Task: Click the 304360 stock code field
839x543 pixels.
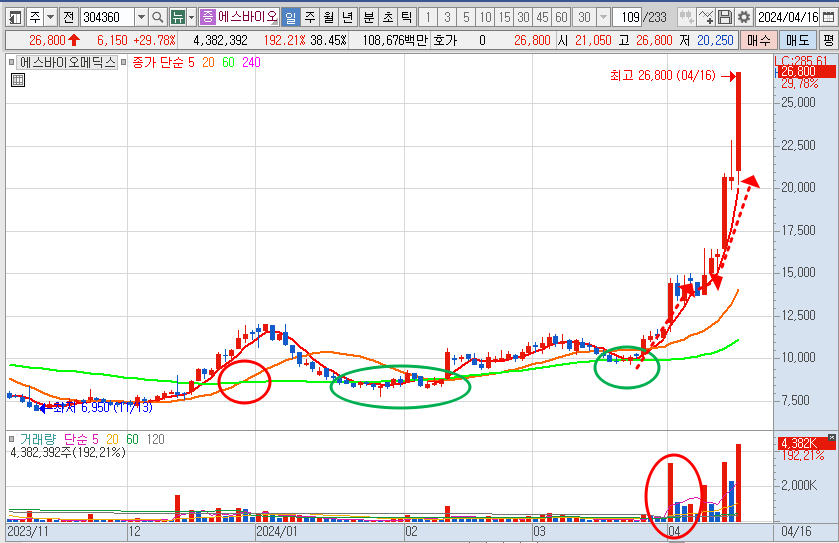Action: click(x=107, y=18)
